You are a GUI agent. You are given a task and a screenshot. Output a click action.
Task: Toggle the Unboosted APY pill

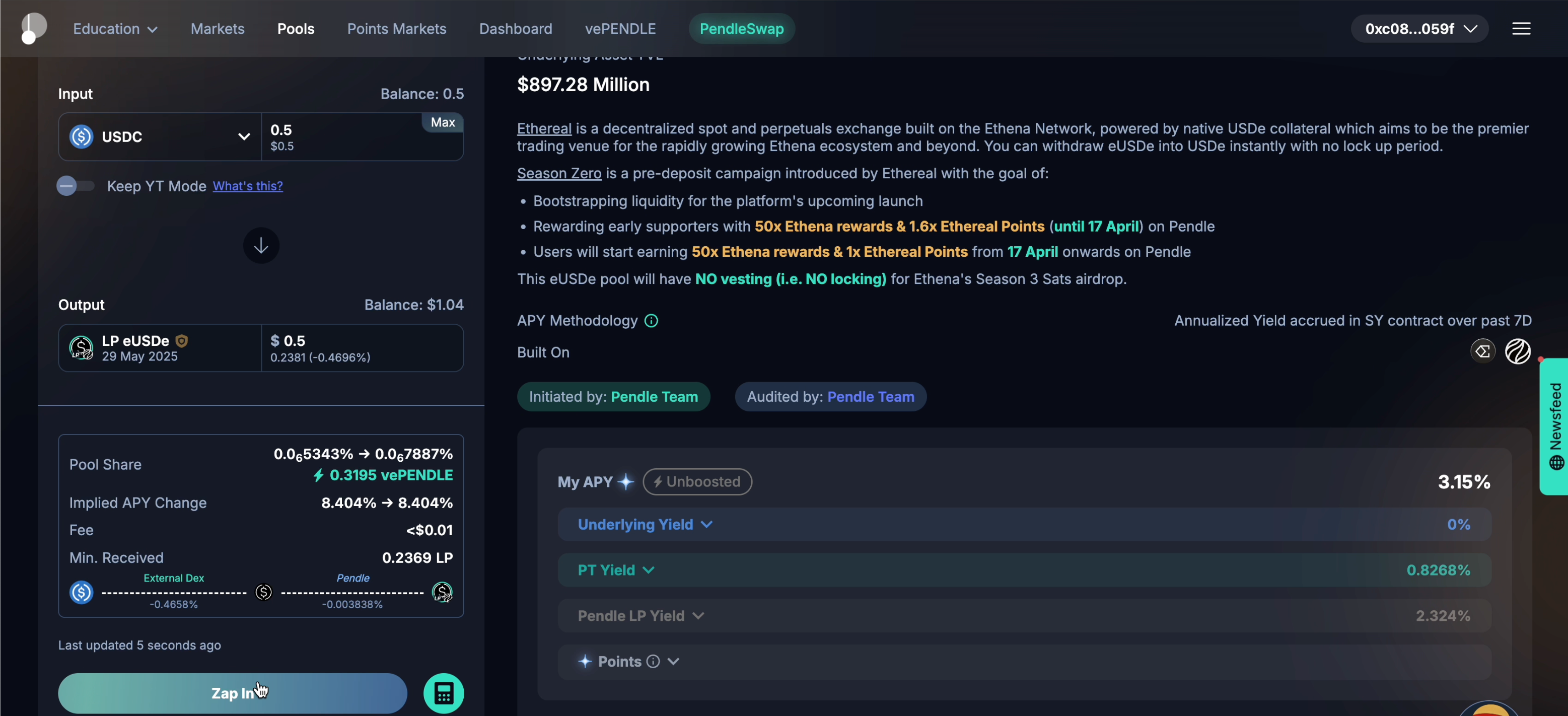[x=697, y=481]
